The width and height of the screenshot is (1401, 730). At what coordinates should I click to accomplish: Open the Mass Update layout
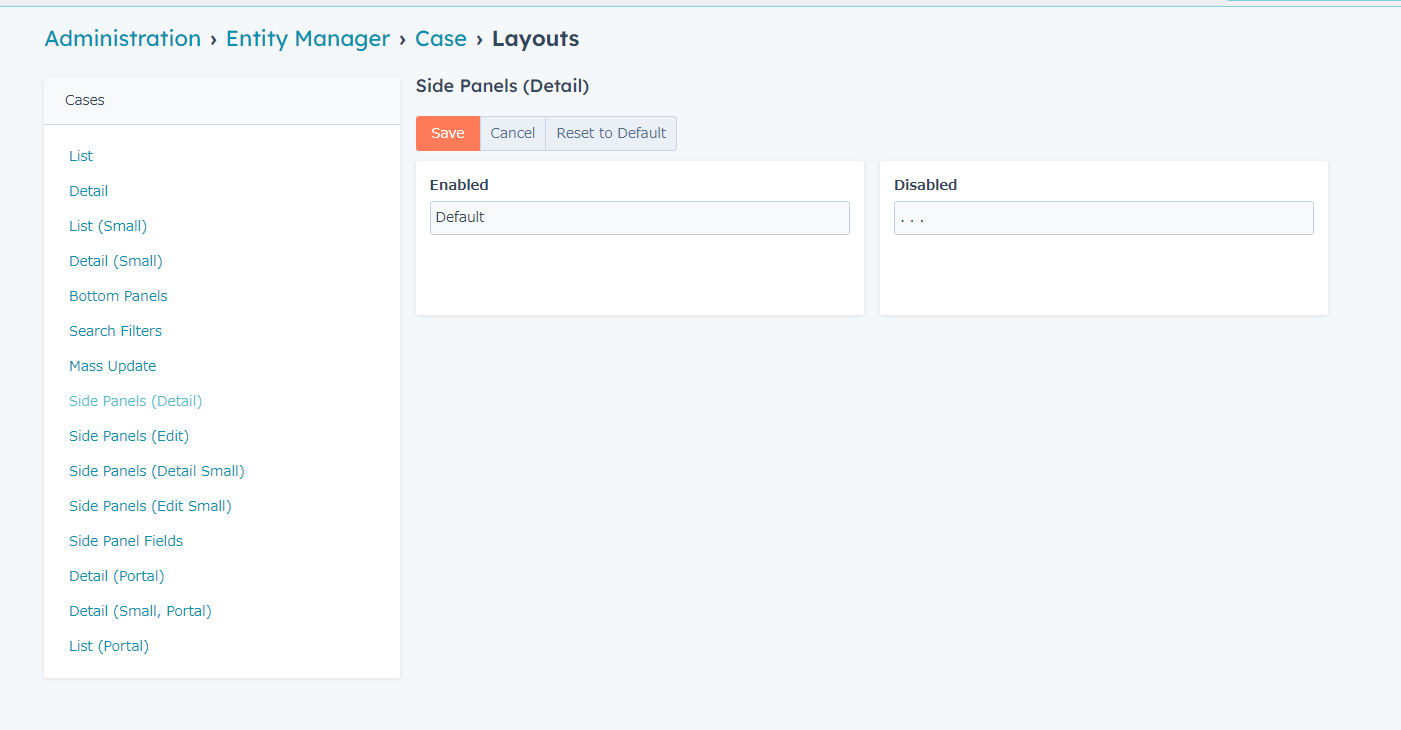coord(112,366)
